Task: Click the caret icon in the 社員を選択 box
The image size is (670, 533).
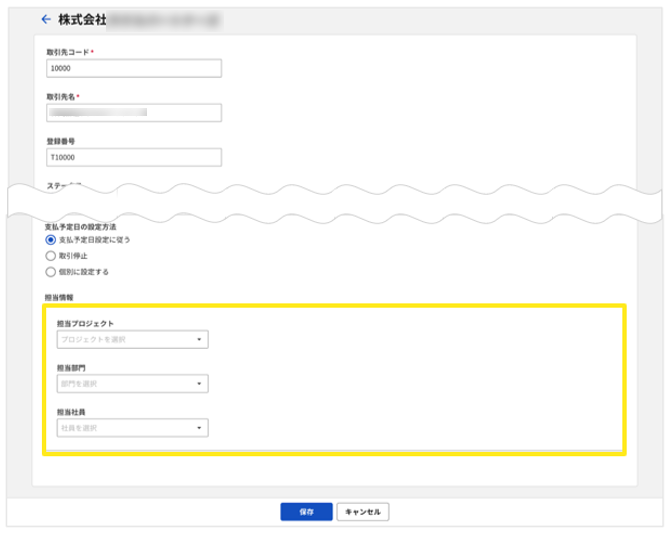Action: tap(199, 429)
